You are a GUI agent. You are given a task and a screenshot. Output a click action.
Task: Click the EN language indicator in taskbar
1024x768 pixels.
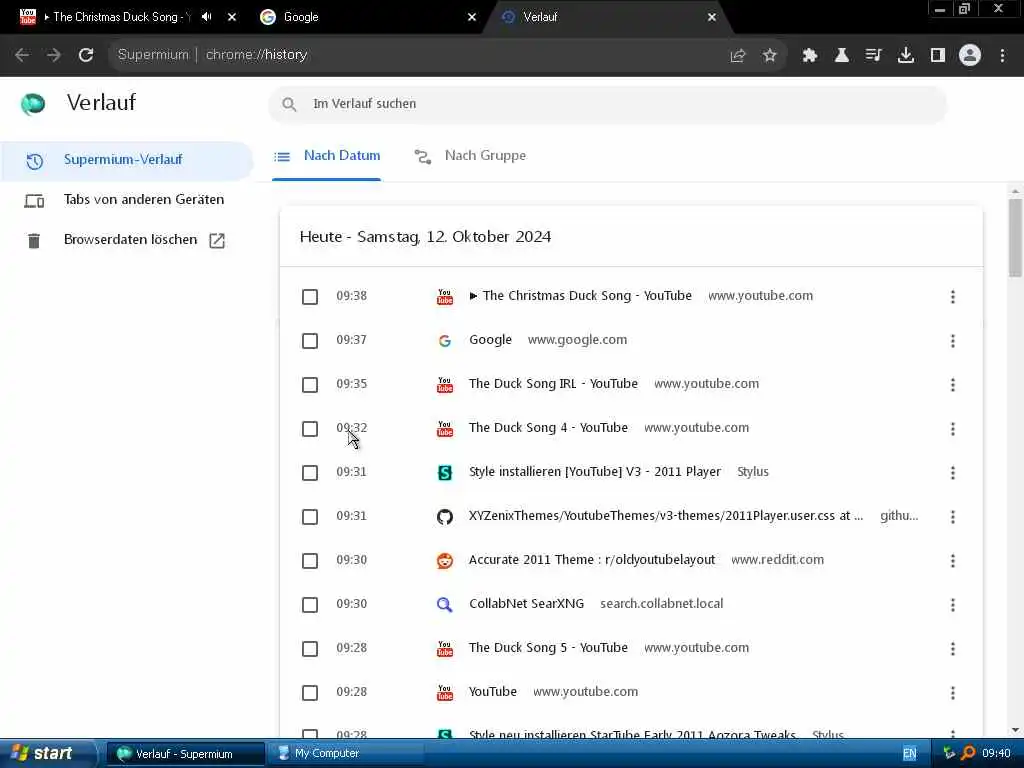pyautogui.click(x=909, y=754)
